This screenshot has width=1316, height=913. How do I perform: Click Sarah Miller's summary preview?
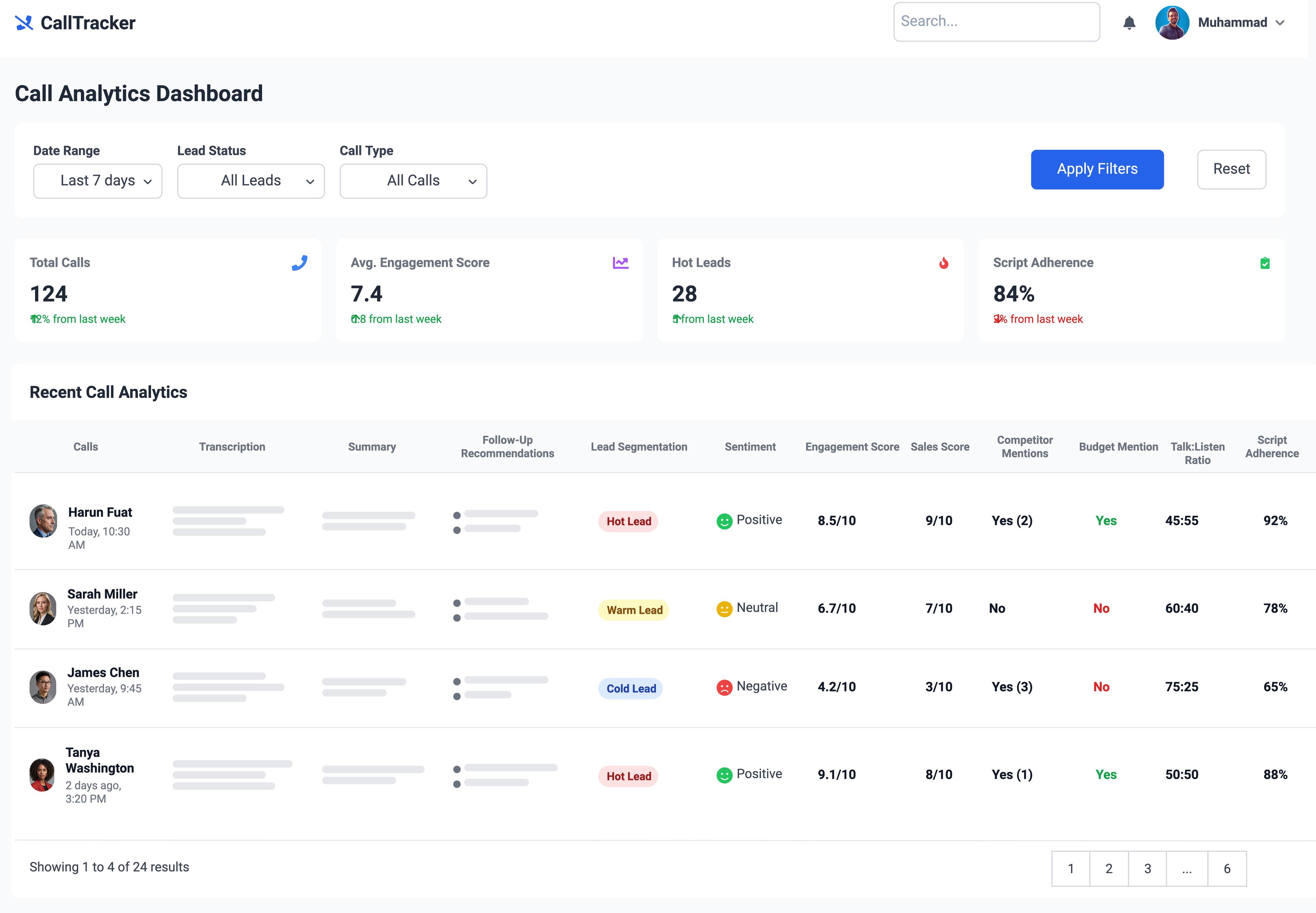click(x=369, y=609)
